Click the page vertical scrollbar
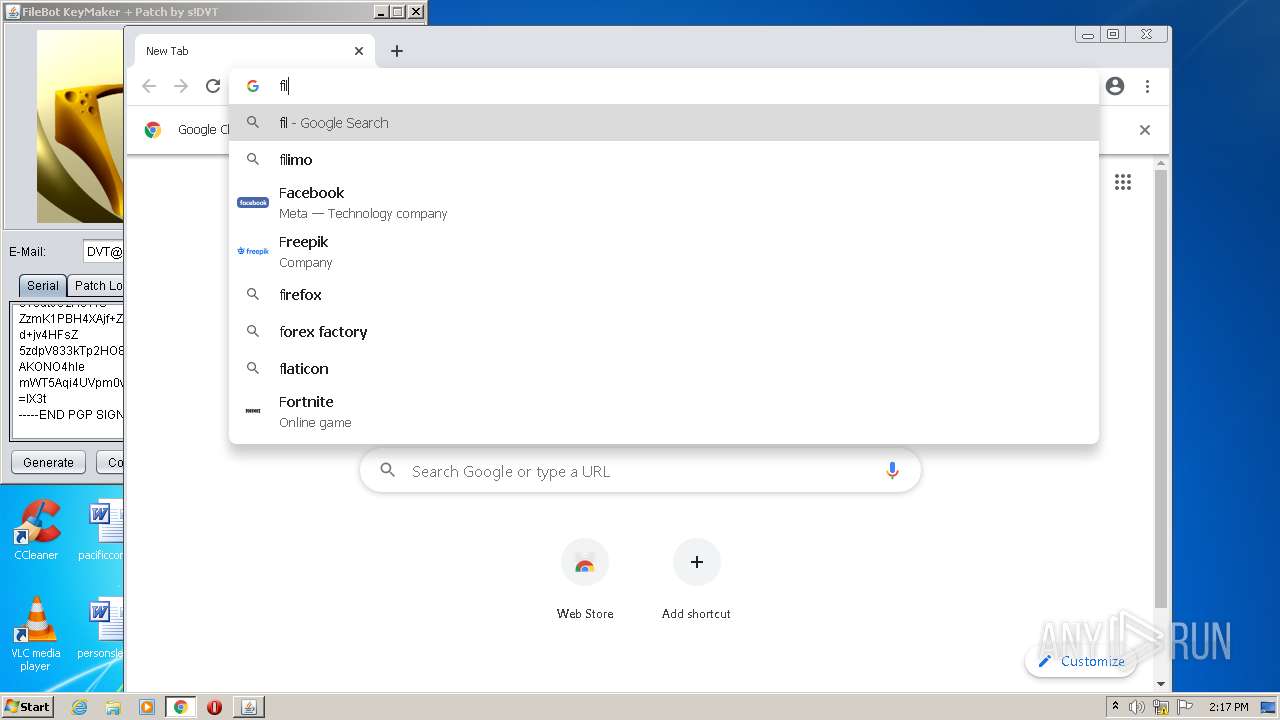Image resolution: width=1280 pixels, height=720 pixels. 1161,390
